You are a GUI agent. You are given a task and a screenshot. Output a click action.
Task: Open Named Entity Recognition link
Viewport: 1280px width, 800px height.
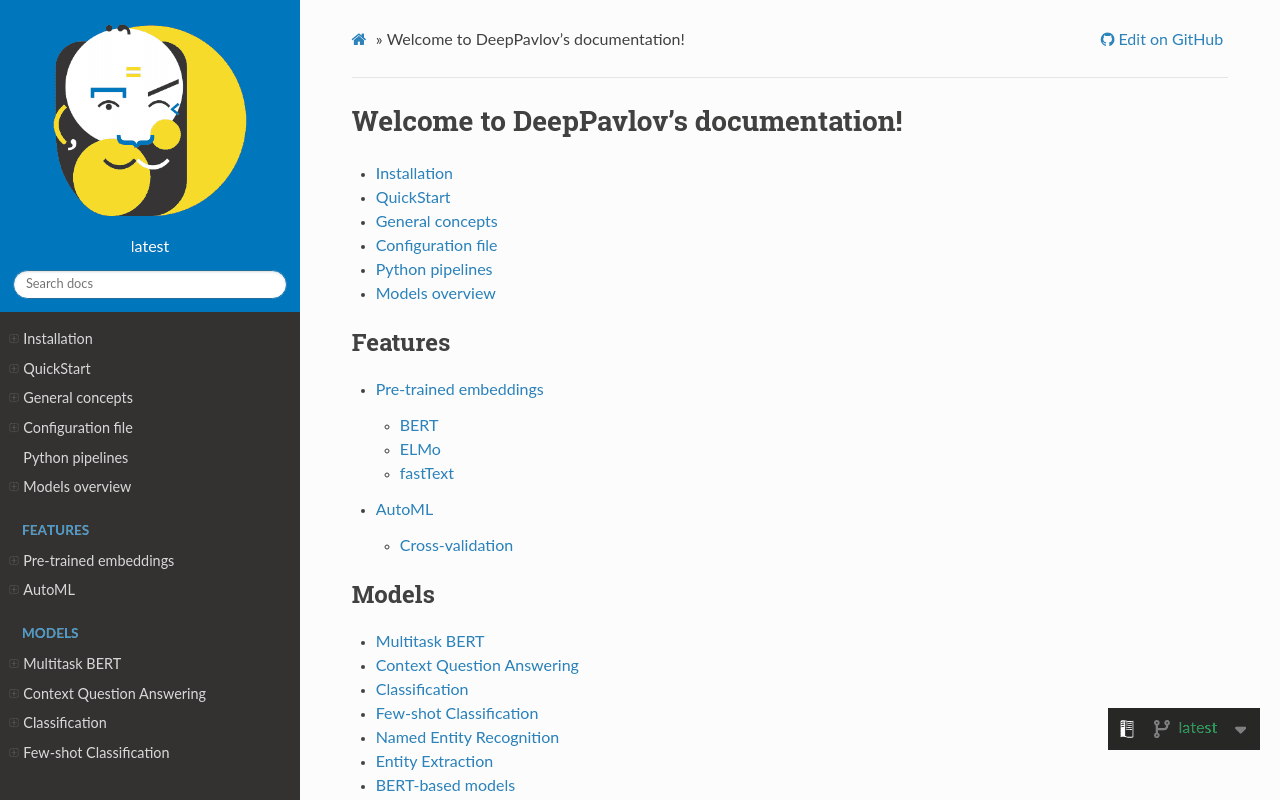tap(467, 738)
